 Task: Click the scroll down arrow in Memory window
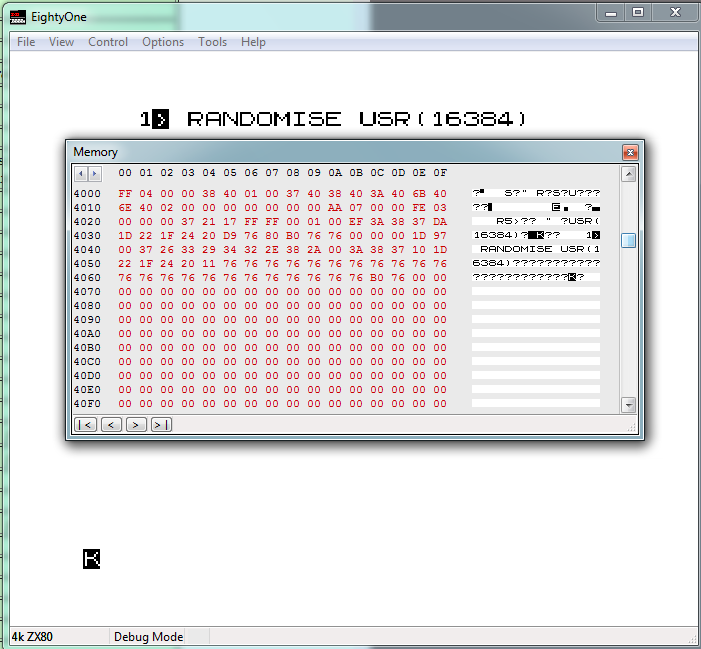tap(628, 405)
